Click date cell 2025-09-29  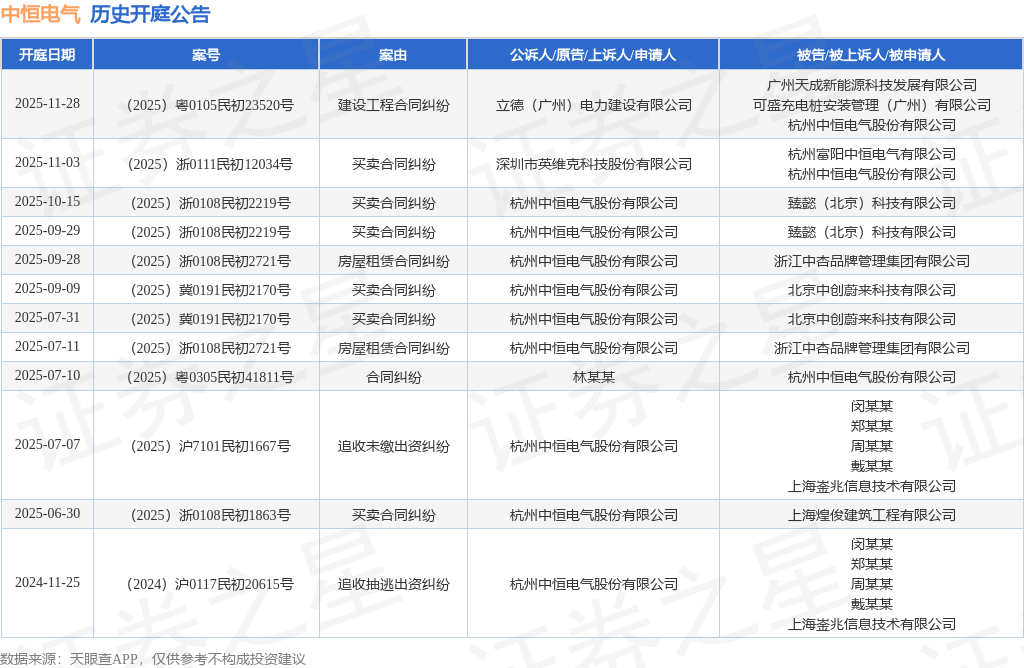point(47,231)
